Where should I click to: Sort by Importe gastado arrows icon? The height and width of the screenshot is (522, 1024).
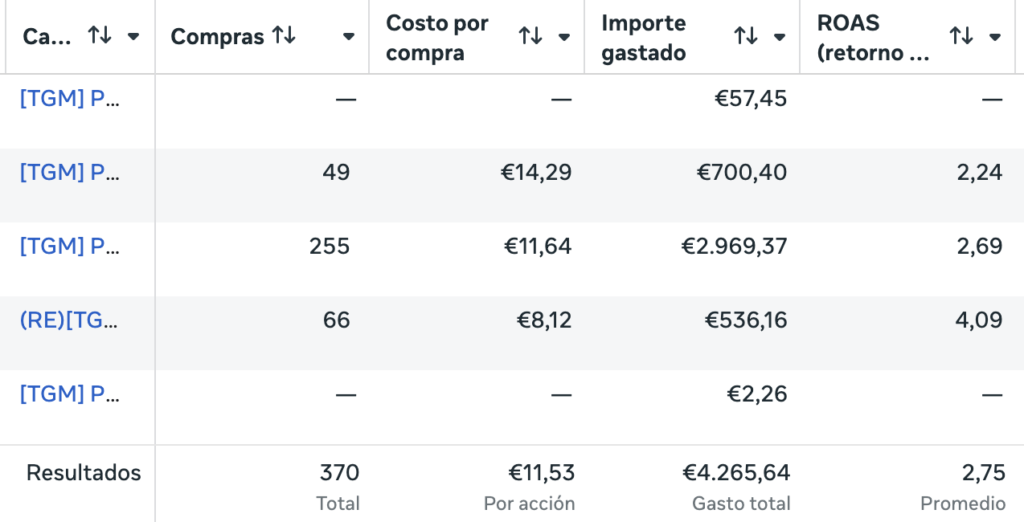(x=746, y=37)
